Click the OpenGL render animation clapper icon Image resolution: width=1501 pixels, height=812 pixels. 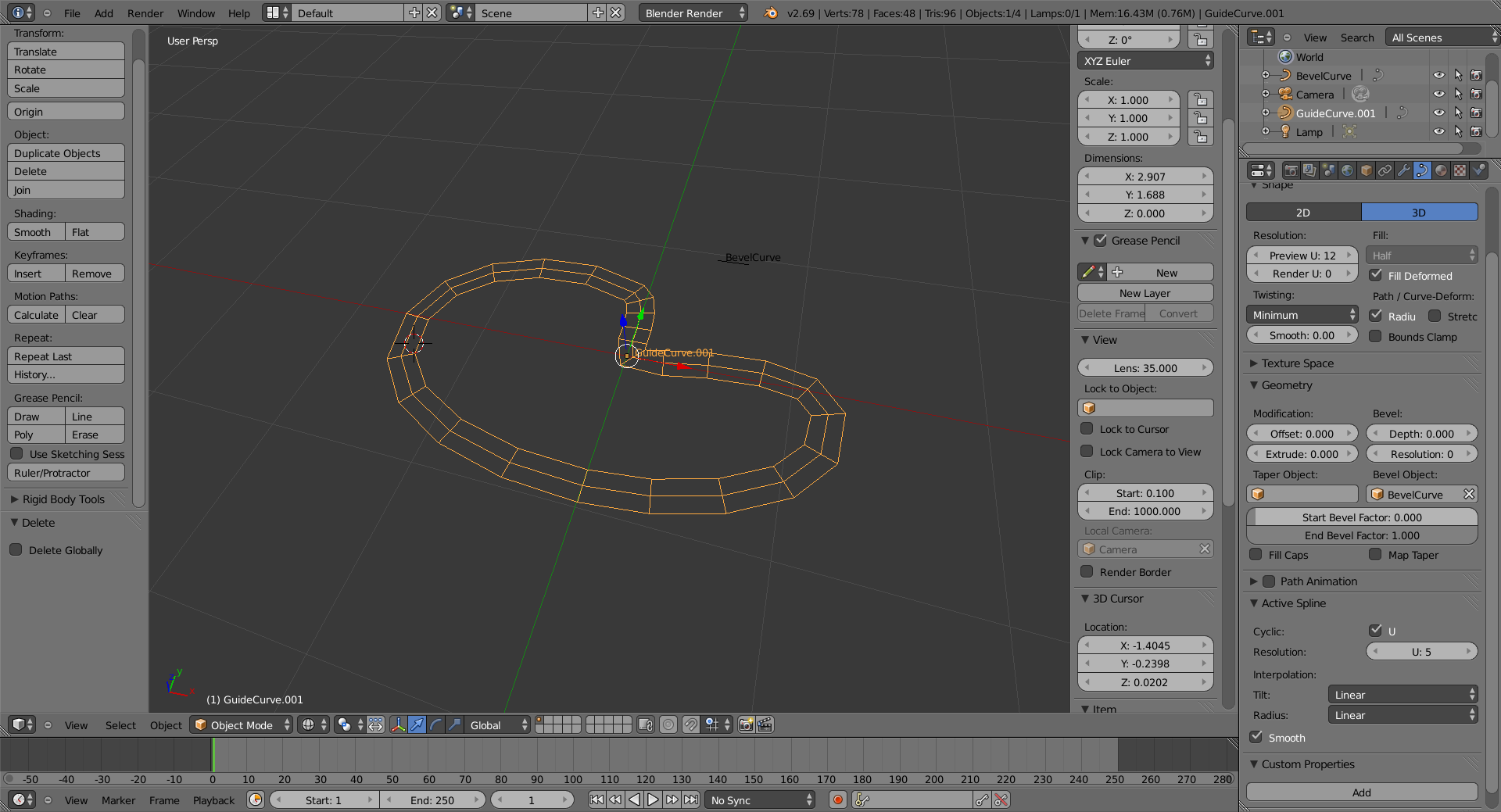[x=765, y=724]
